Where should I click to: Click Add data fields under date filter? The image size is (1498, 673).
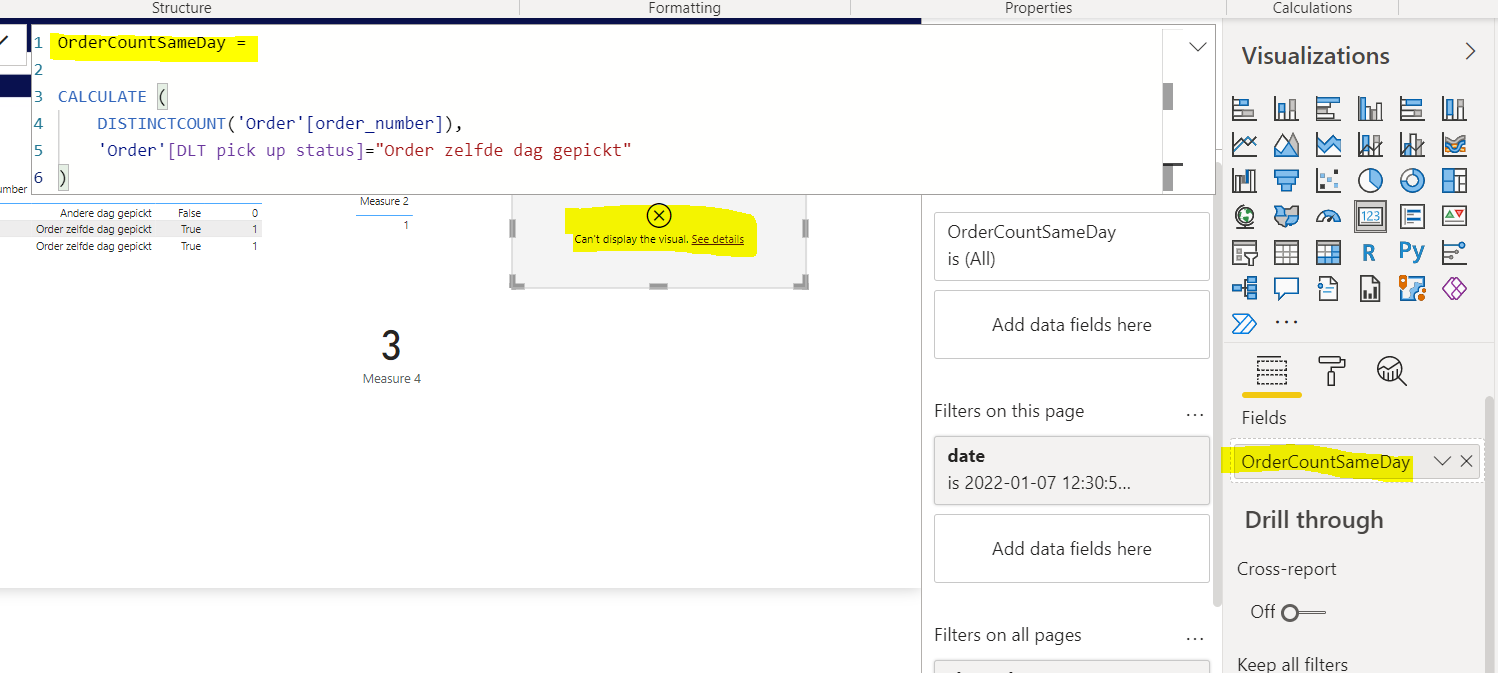[1071, 548]
